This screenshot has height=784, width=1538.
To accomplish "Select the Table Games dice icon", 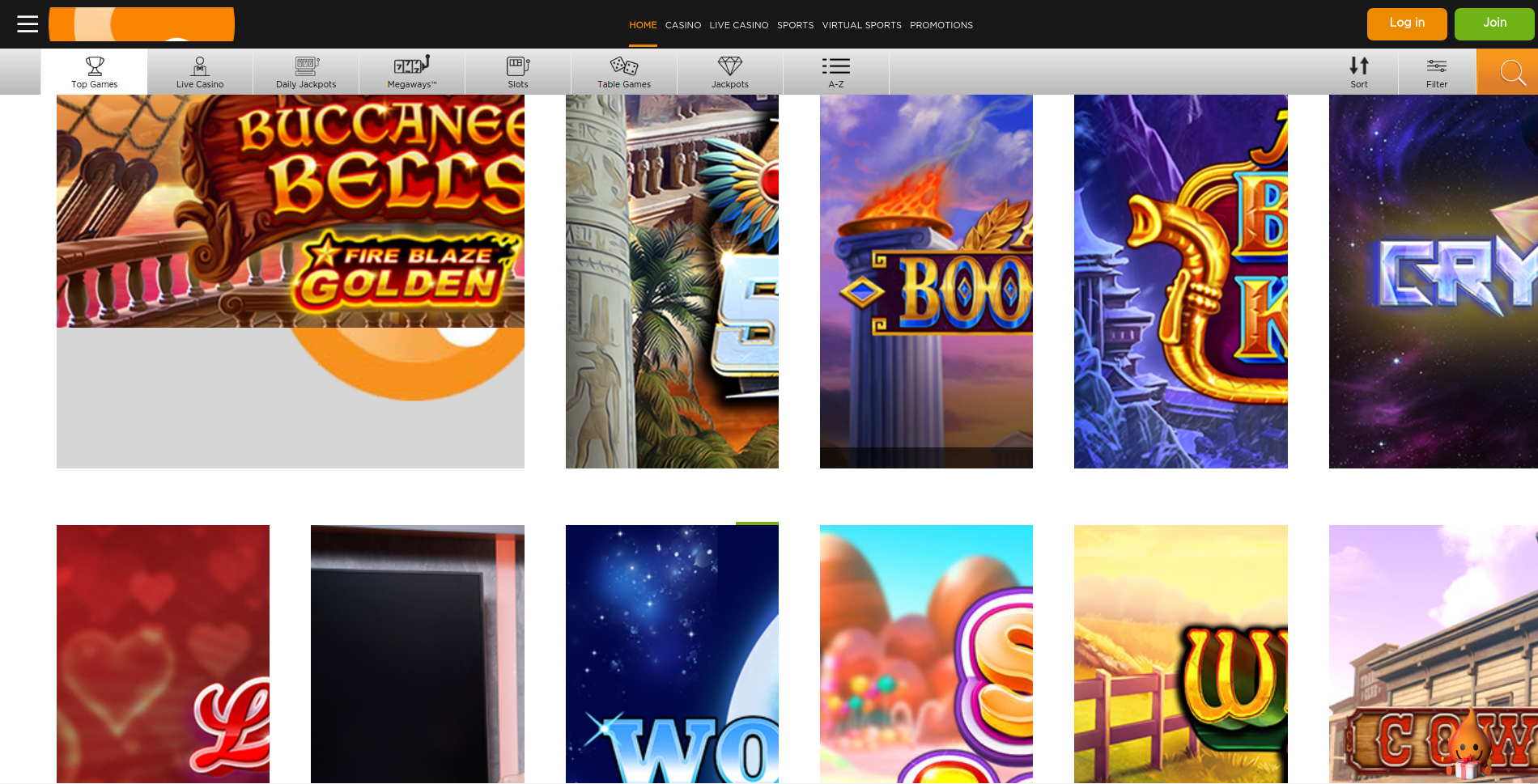I will coord(624,66).
